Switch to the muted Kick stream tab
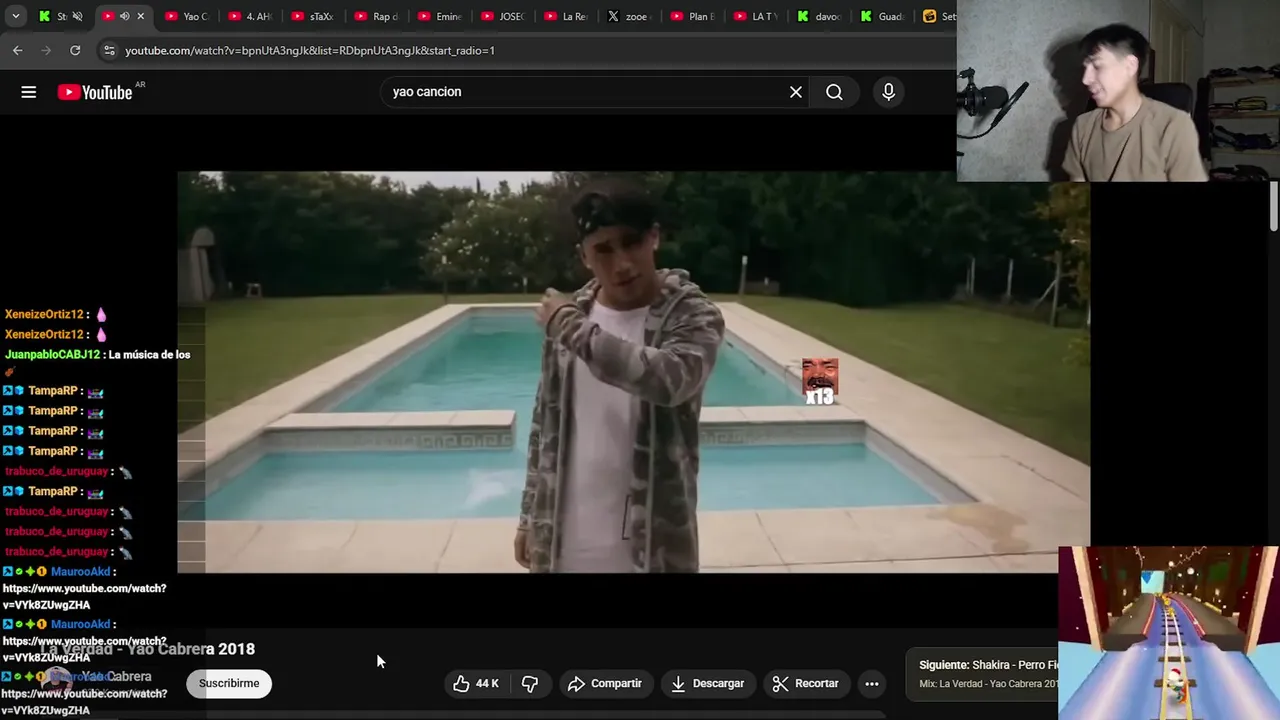The image size is (1280, 720). 62,16
